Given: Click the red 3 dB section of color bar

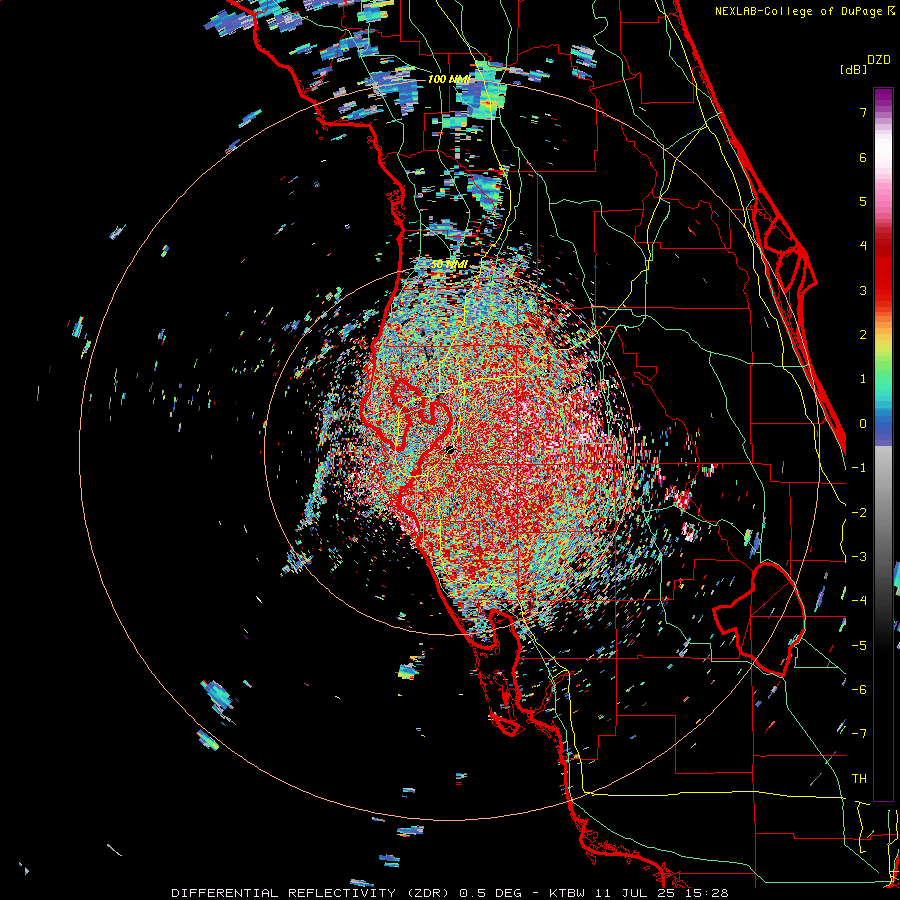Looking at the screenshot, I should tap(883, 281).
